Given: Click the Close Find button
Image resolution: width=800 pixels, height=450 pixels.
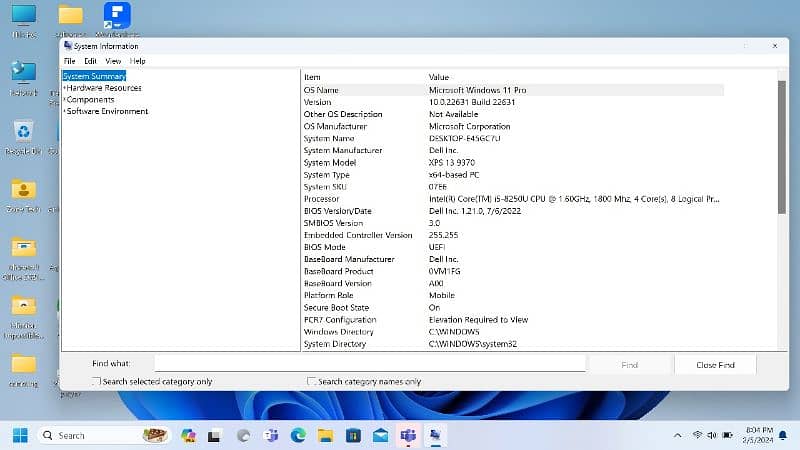Looking at the screenshot, I should tap(715, 365).
